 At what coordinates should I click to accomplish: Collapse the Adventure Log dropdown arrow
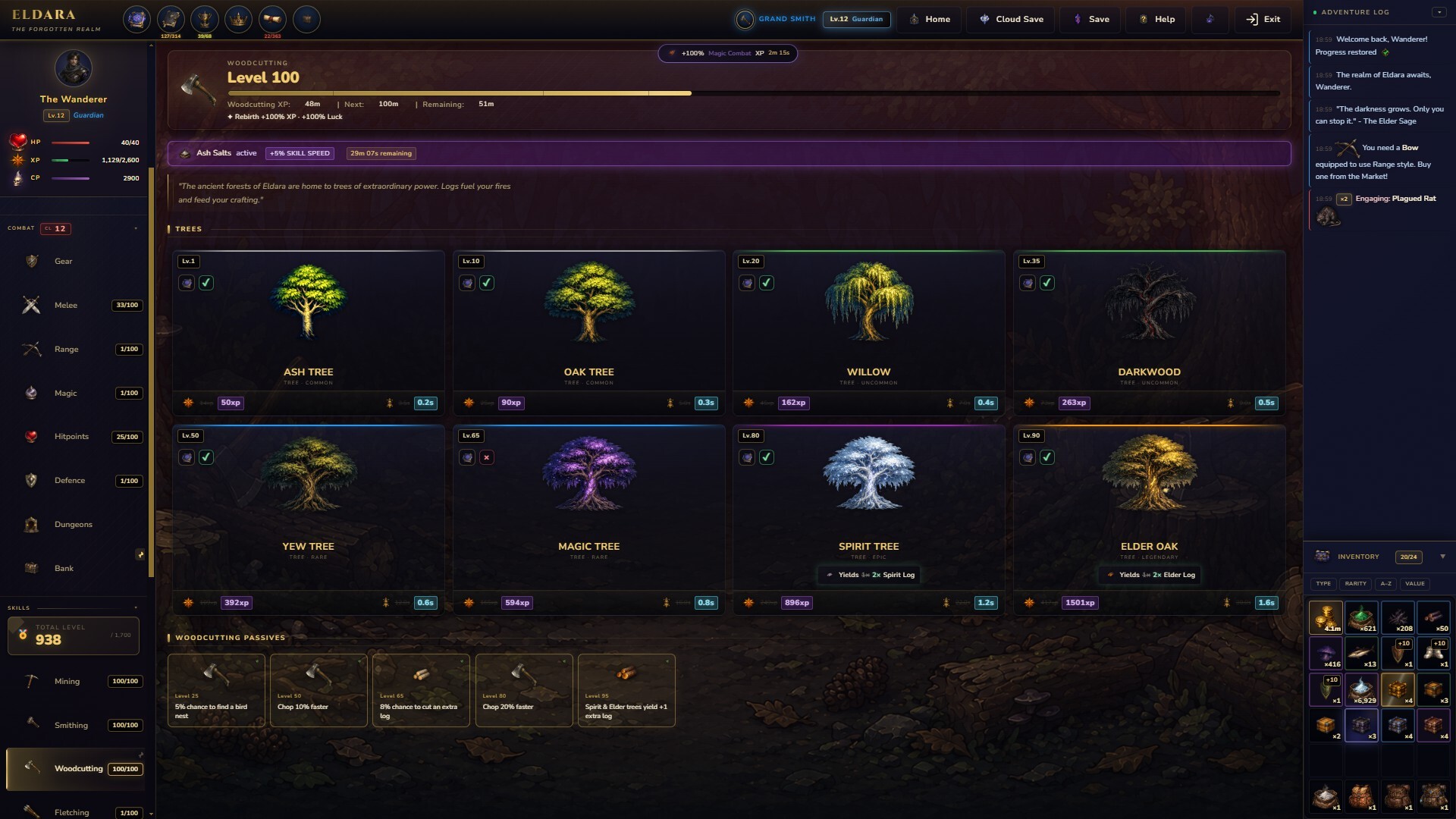[1439, 12]
